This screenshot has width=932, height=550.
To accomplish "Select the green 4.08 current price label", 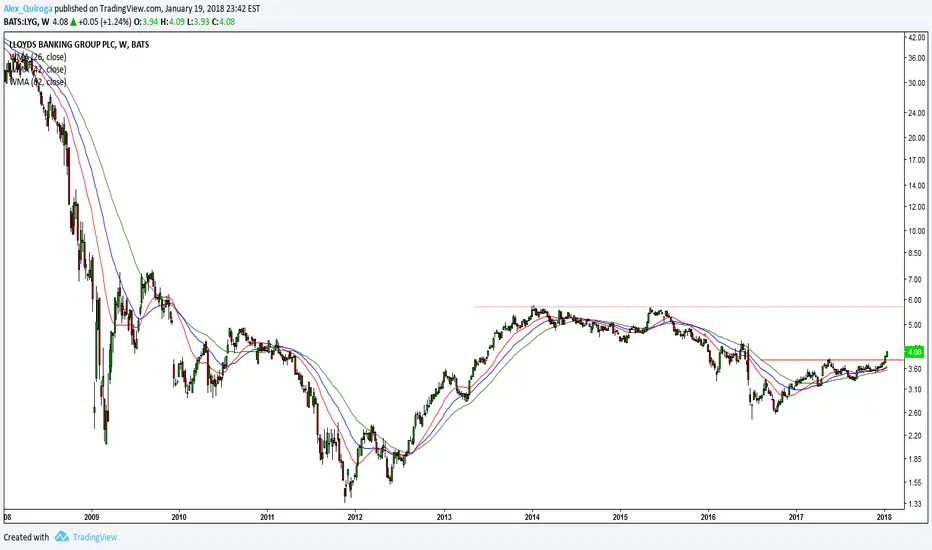I will pos(914,352).
